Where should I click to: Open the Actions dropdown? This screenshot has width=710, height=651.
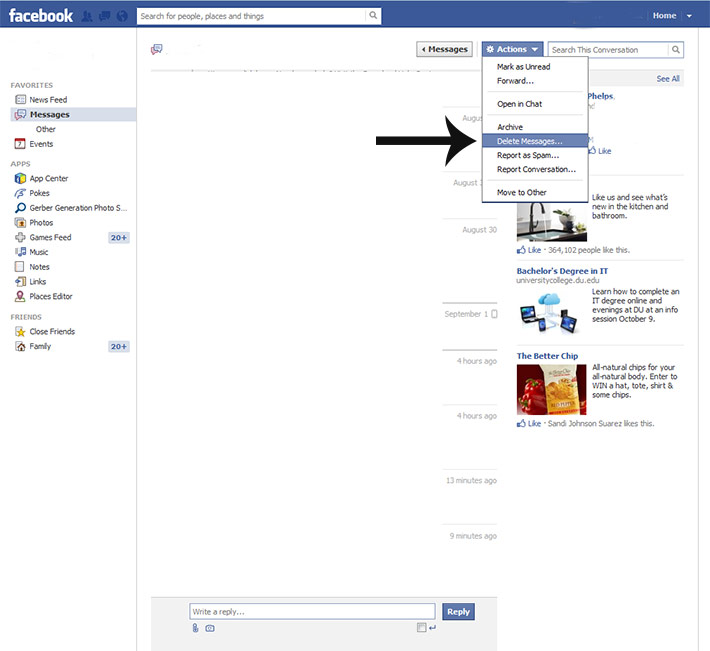512,49
